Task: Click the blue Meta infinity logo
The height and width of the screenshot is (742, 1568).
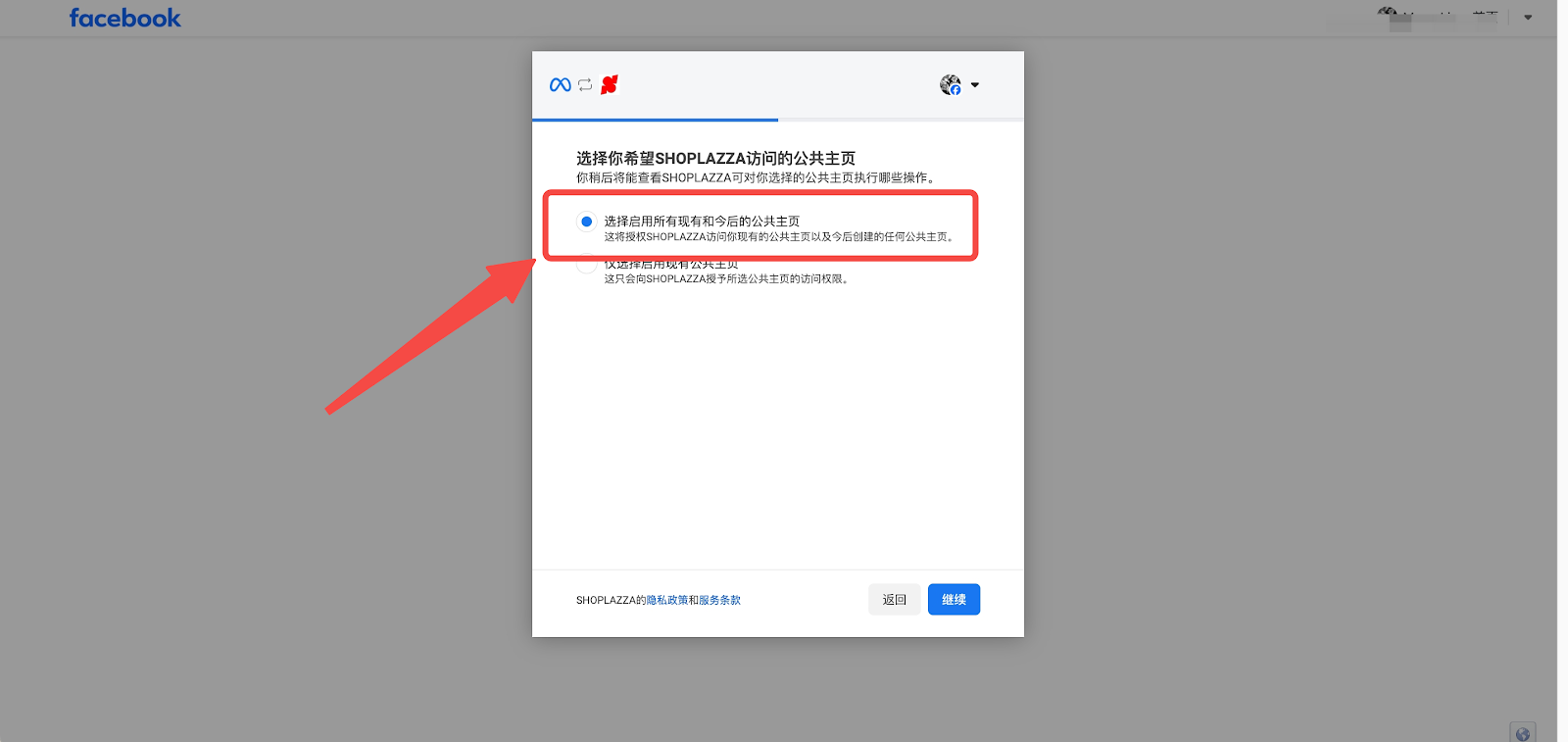Action: (x=560, y=85)
